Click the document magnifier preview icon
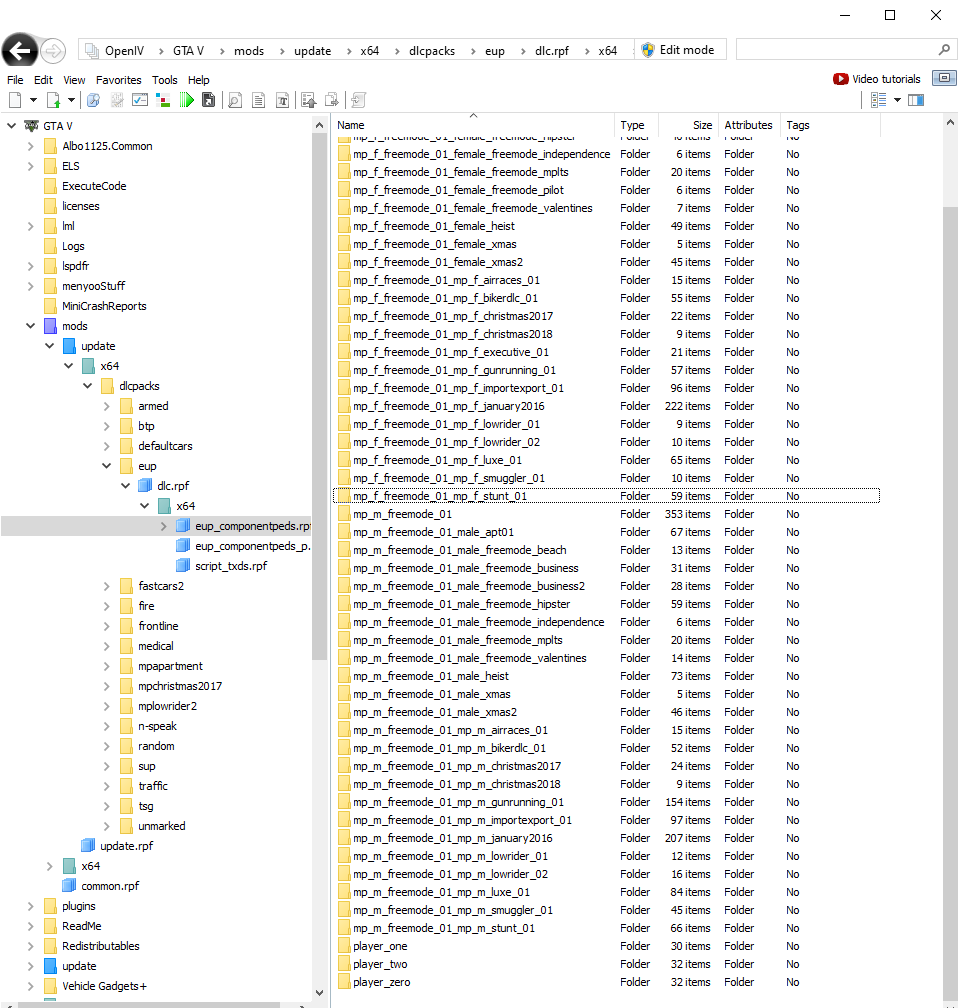Image resolution: width=958 pixels, height=1008 pixels. pos(235,100)
